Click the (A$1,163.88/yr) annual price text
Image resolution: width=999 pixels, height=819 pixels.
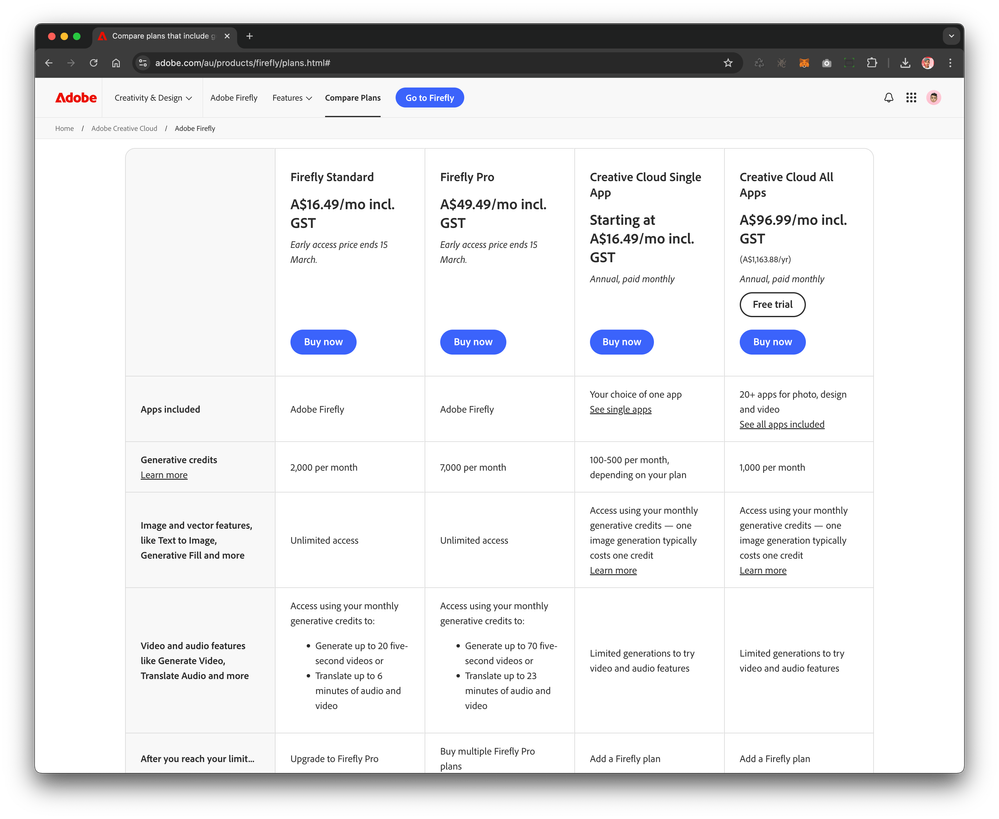tap(765, 259)
